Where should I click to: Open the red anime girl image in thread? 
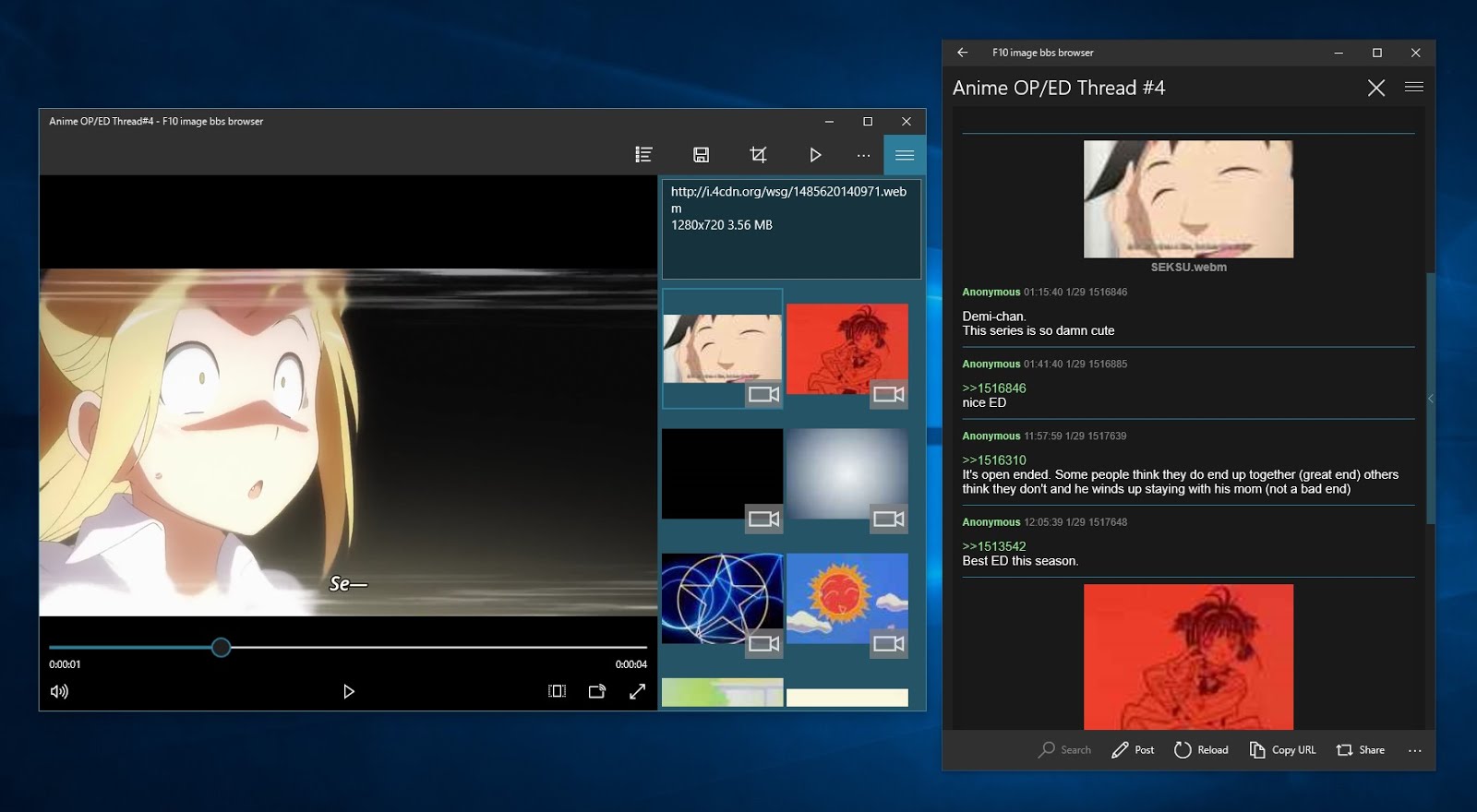tap(1188, 657)
